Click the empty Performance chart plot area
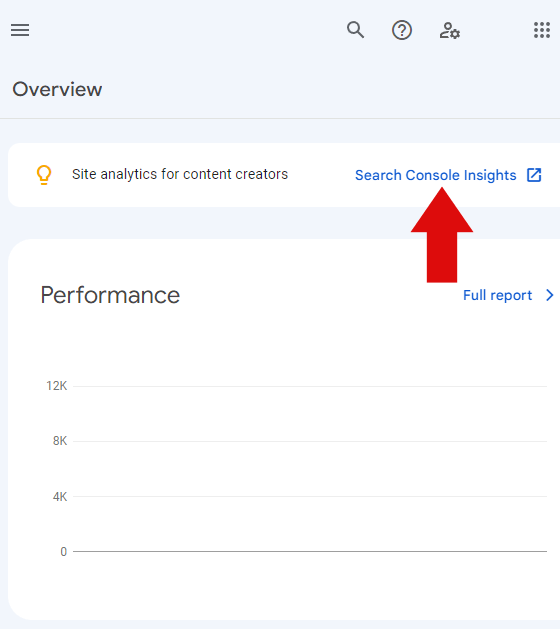 pos(310,469)
